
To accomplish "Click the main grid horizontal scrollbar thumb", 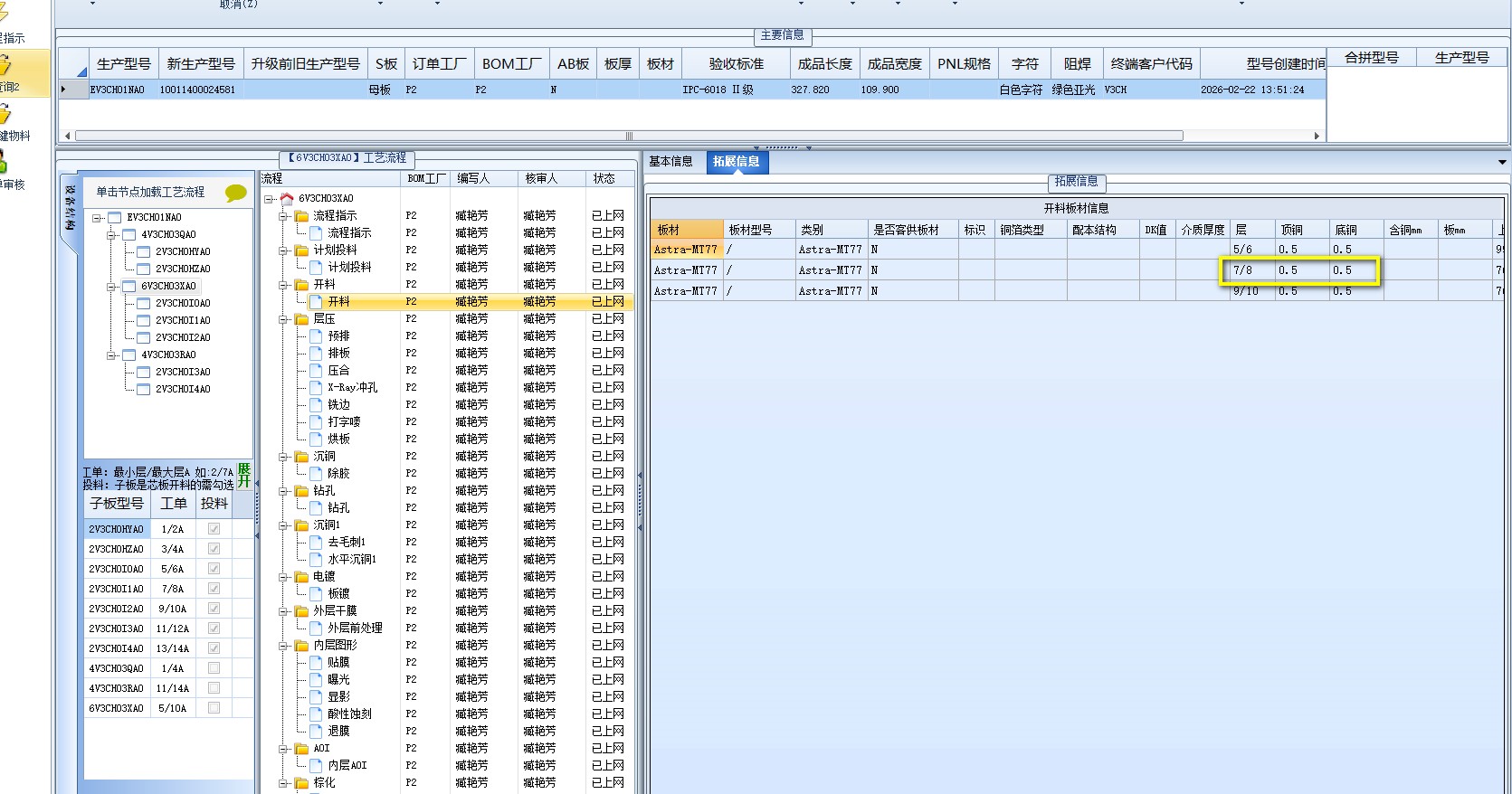I will (629, 136).
